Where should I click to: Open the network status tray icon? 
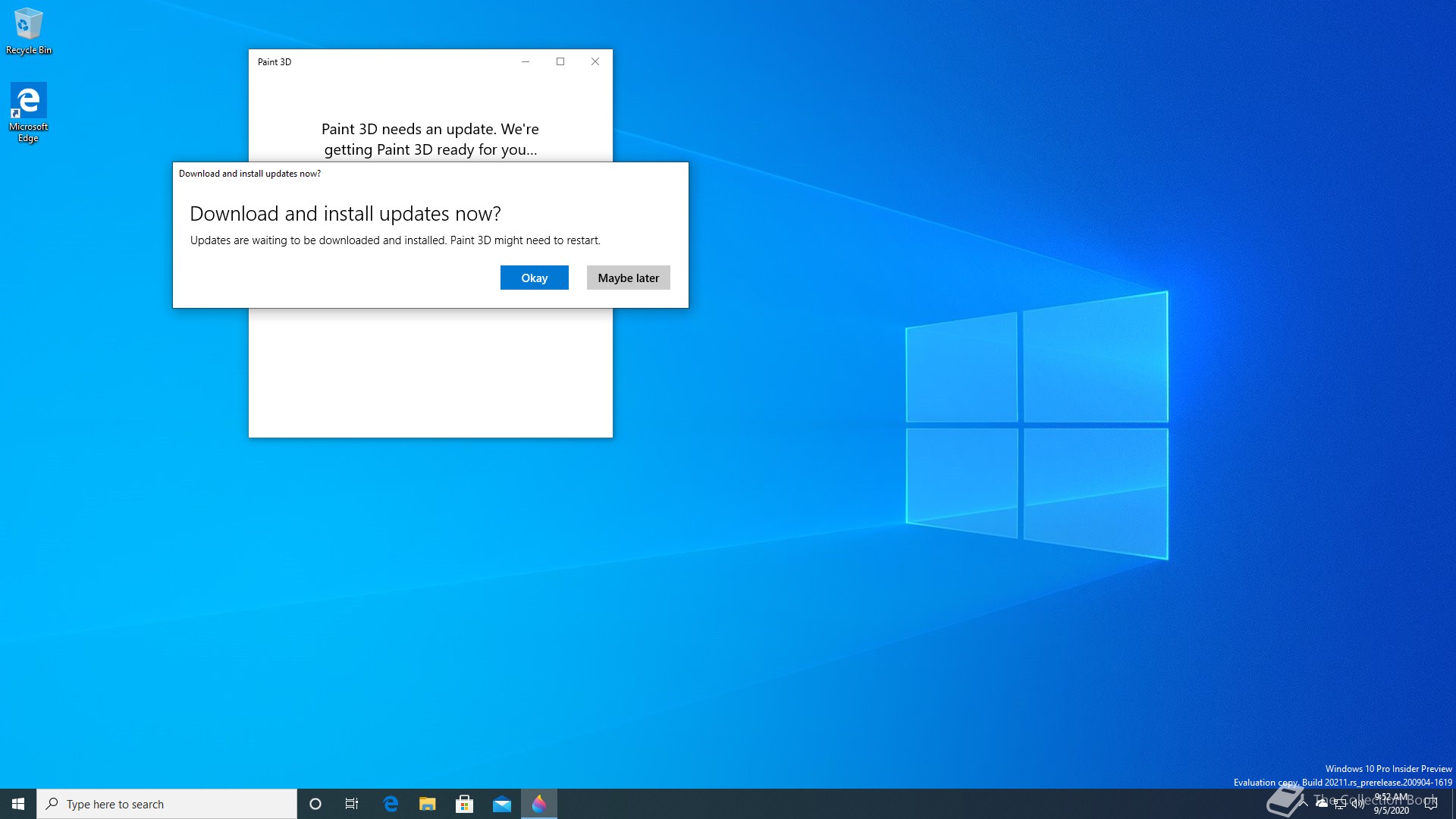[1340, 804]
